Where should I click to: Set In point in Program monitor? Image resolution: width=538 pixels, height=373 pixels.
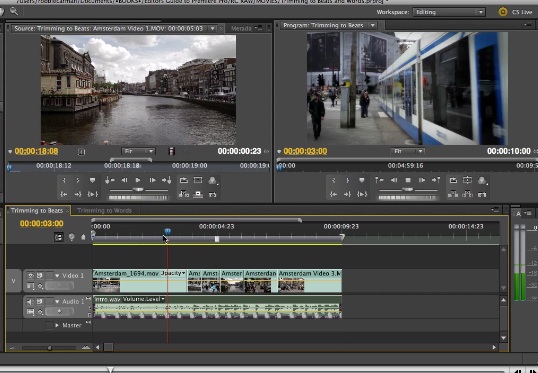[333, 180]
